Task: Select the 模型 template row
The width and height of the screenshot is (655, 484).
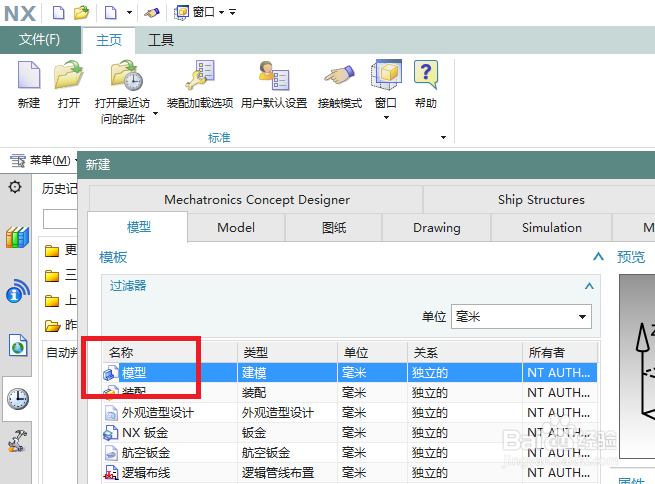Action: coord(350,373)
